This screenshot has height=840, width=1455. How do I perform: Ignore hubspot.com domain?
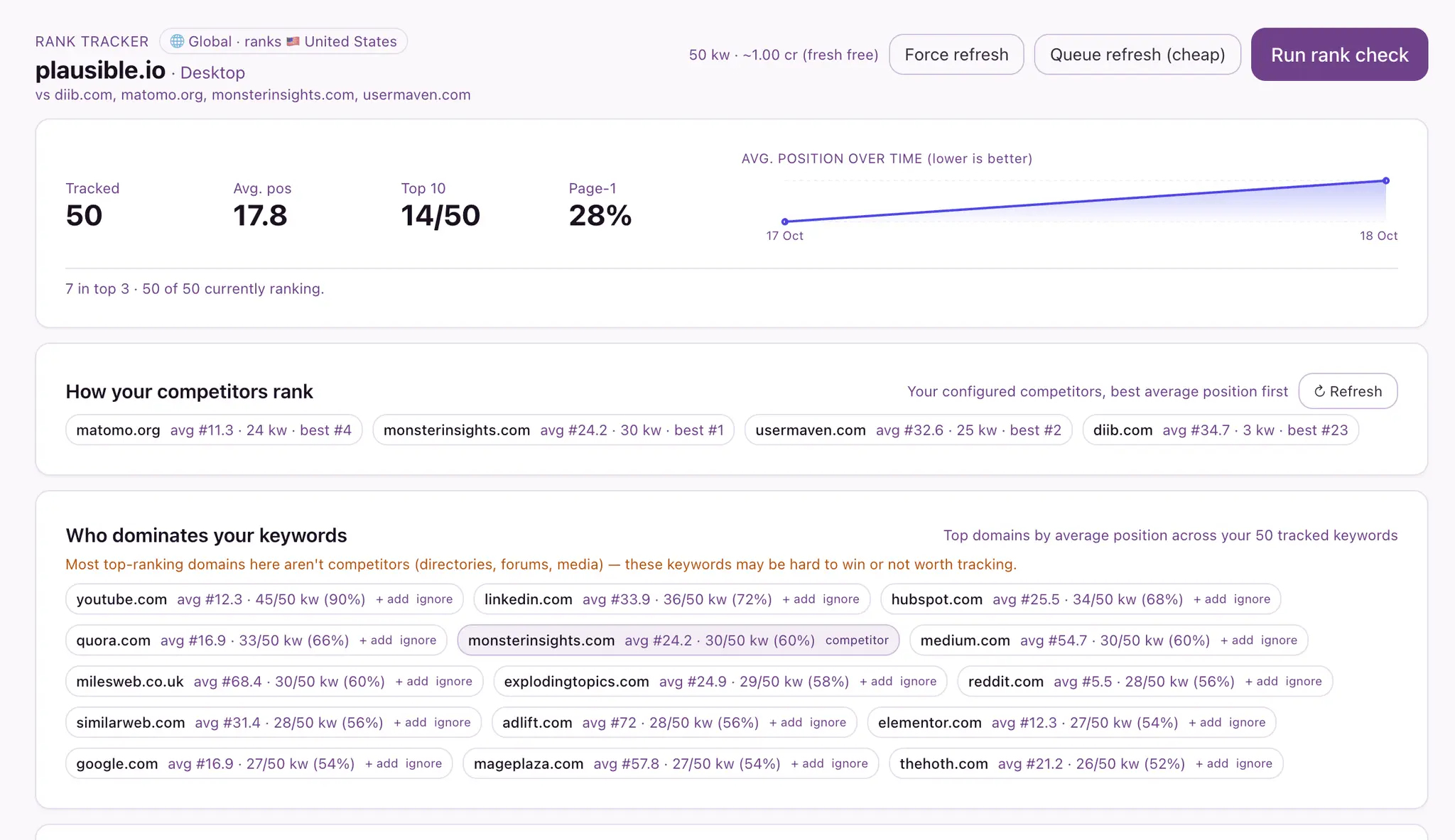[1252, 599]
